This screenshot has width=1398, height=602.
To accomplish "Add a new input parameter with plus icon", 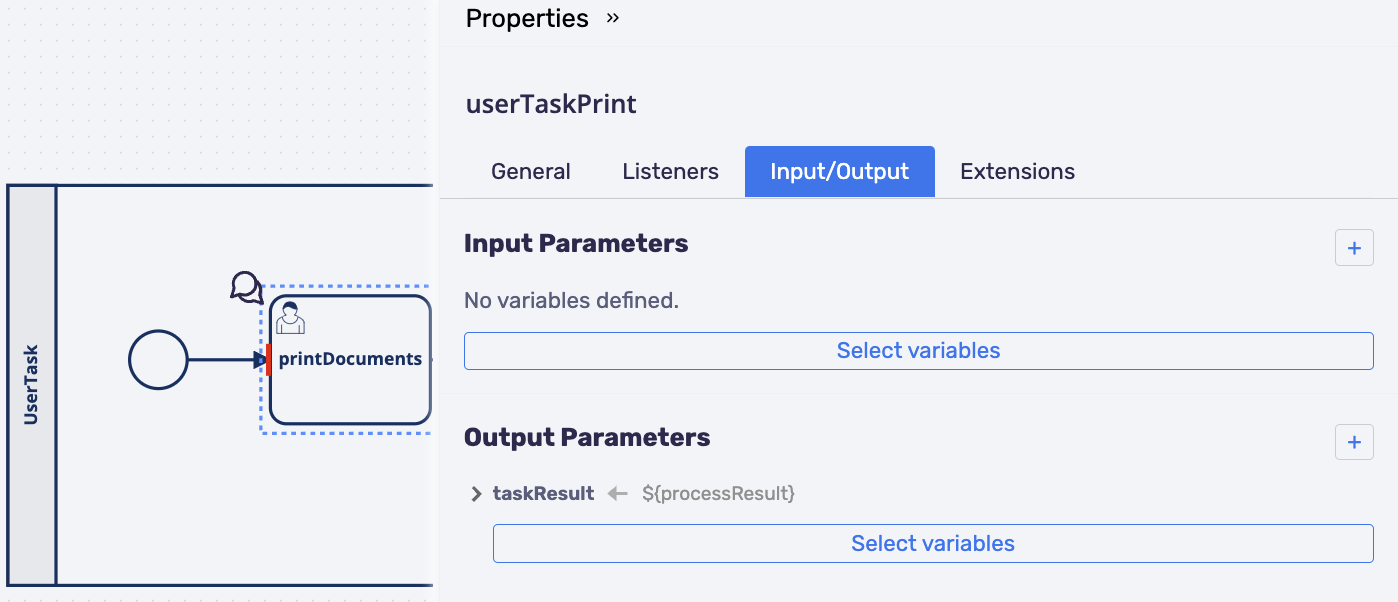I will (1354, 248).
